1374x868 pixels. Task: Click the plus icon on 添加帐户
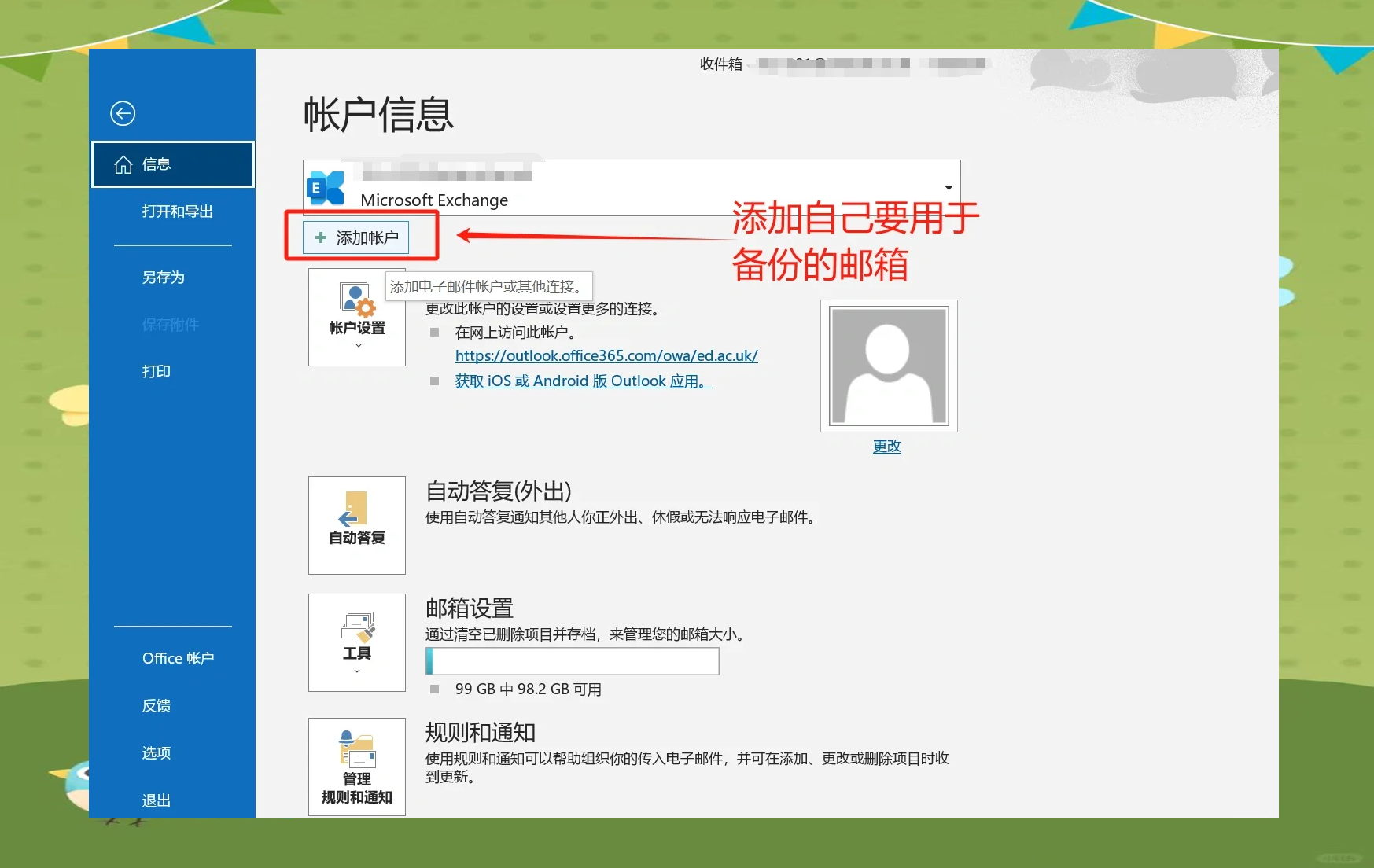tap(321, 237)
